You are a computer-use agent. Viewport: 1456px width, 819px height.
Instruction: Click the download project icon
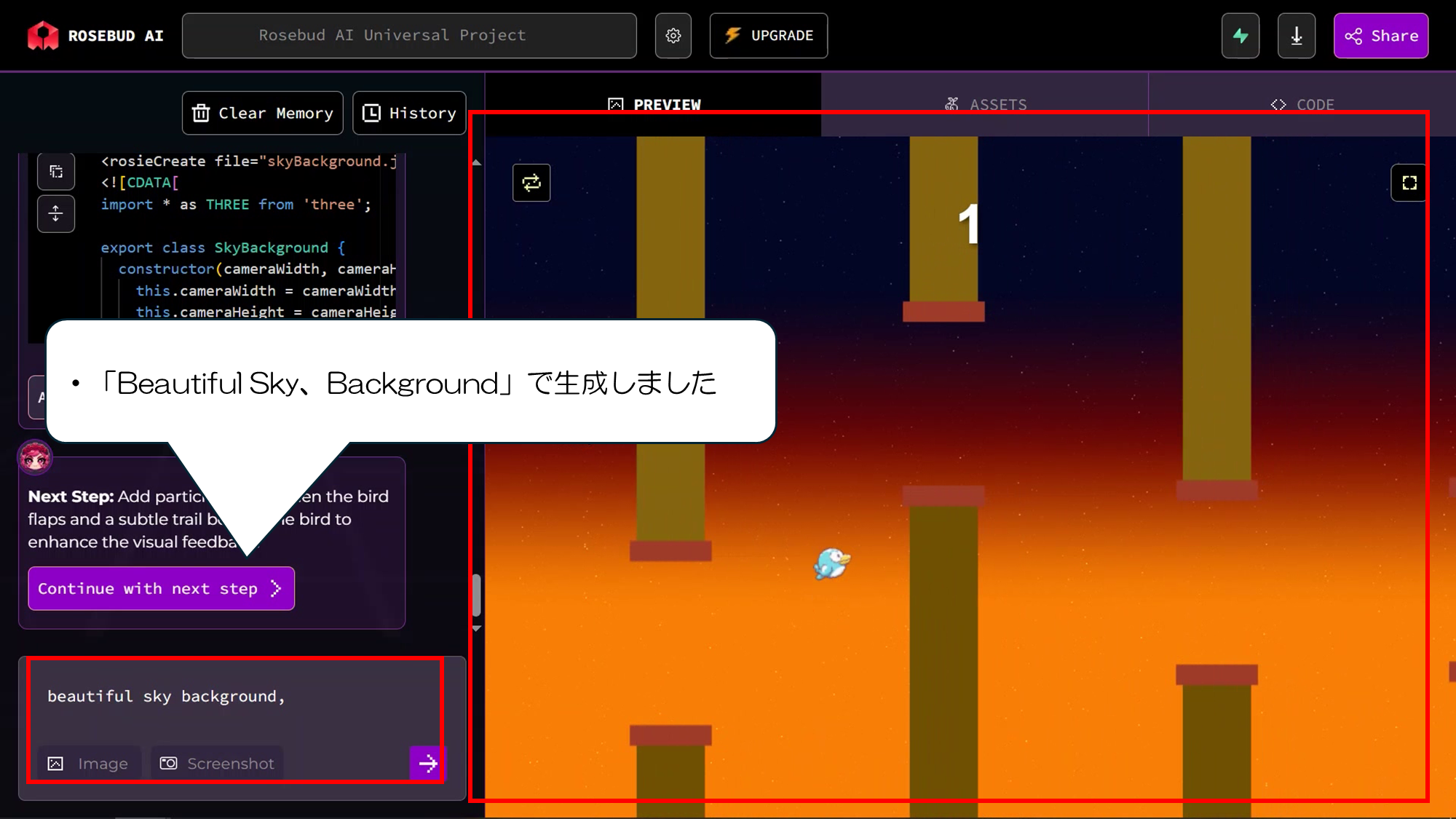(1297, 36)
